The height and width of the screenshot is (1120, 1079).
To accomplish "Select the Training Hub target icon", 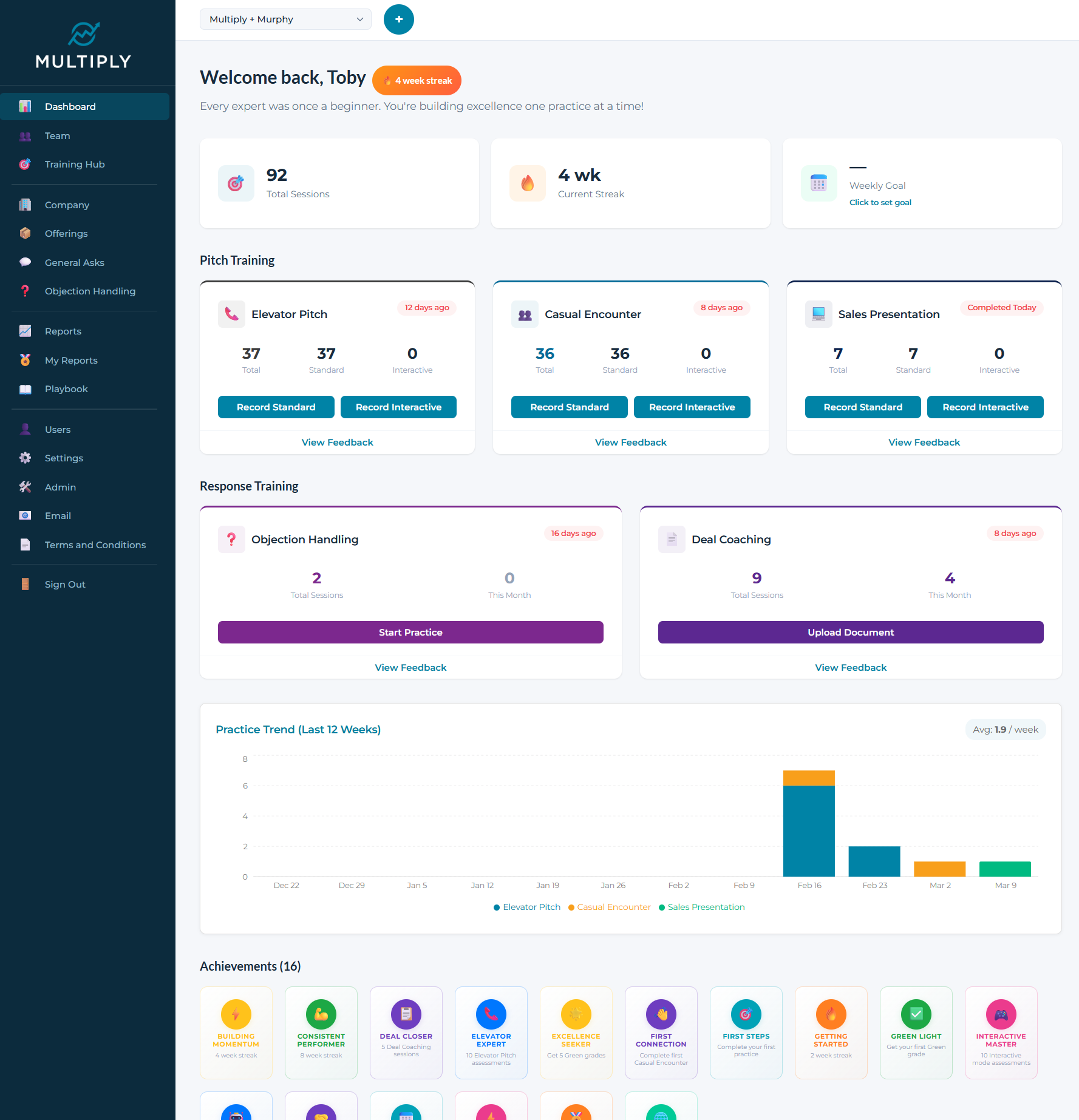I will point(25,164).
